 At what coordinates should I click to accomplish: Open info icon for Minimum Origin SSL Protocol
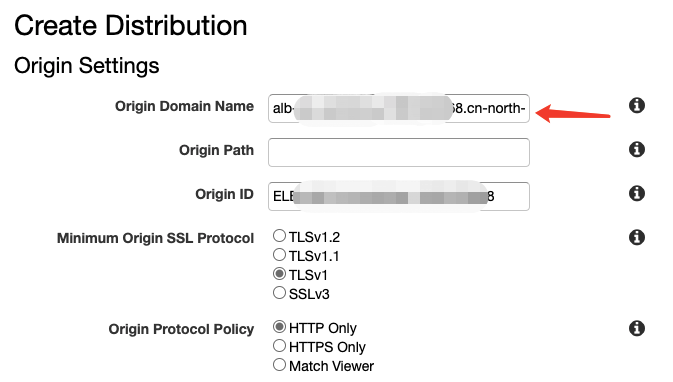pos(637,237)
